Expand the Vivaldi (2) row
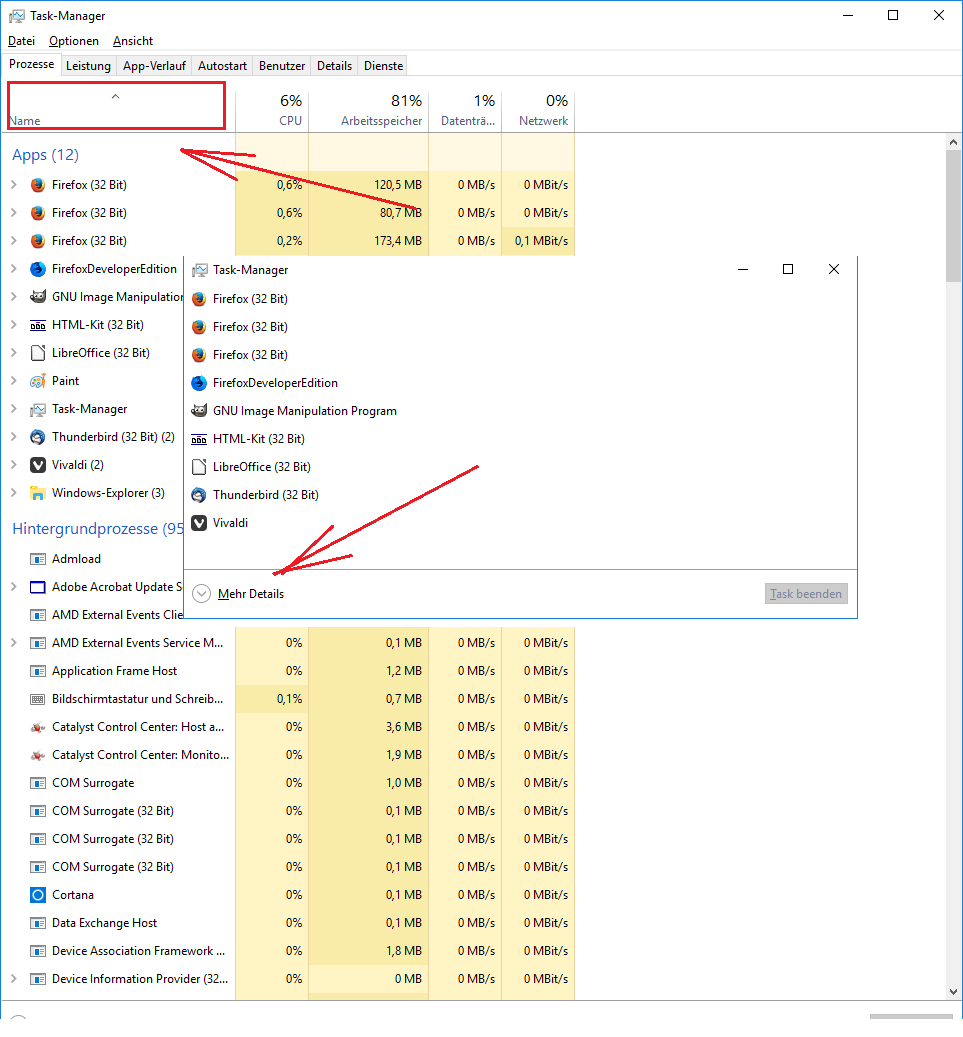Screen dimensions: 963x1037 (x=14, y=464)
